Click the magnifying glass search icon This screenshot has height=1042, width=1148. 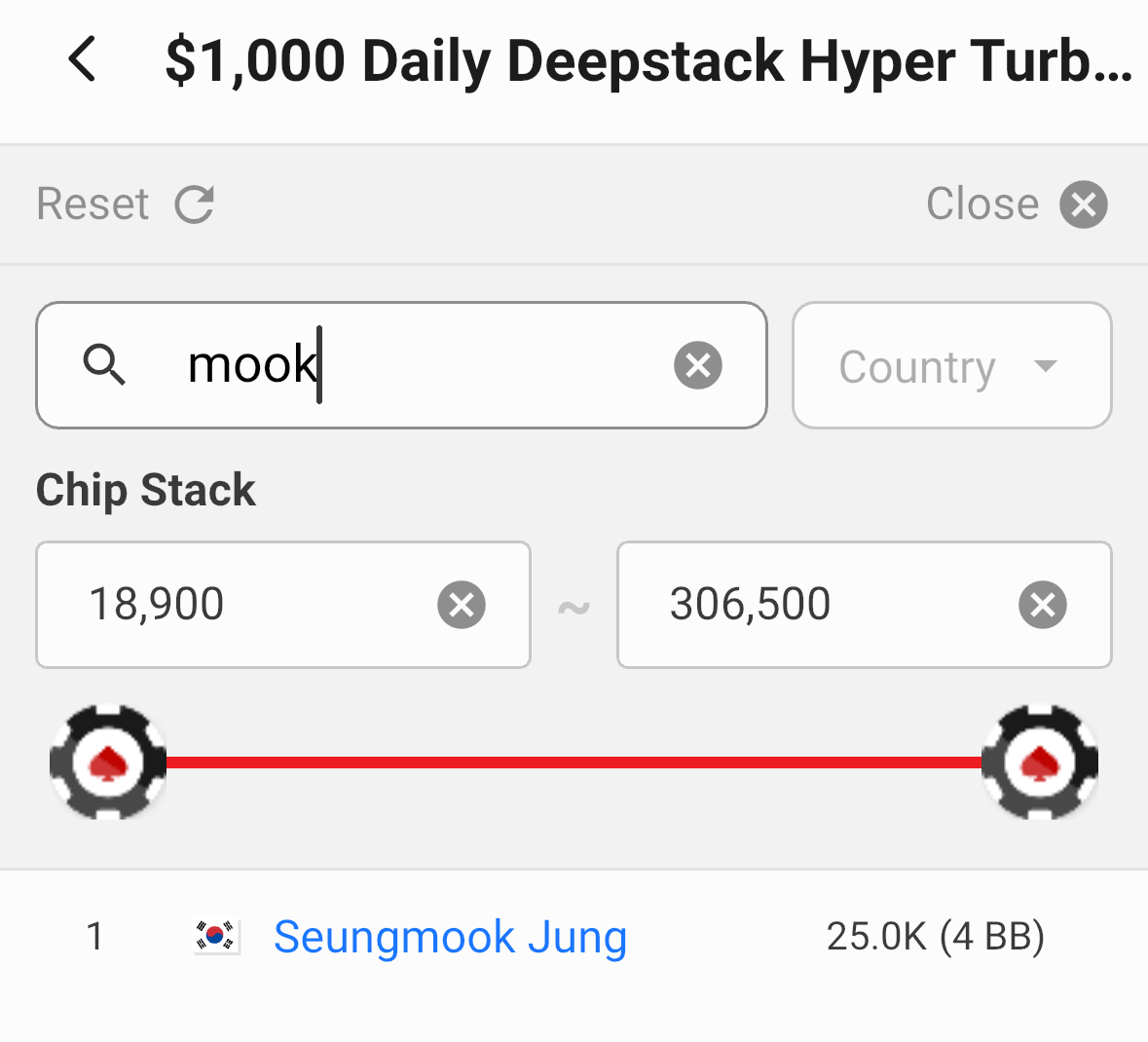click(104, 365)
